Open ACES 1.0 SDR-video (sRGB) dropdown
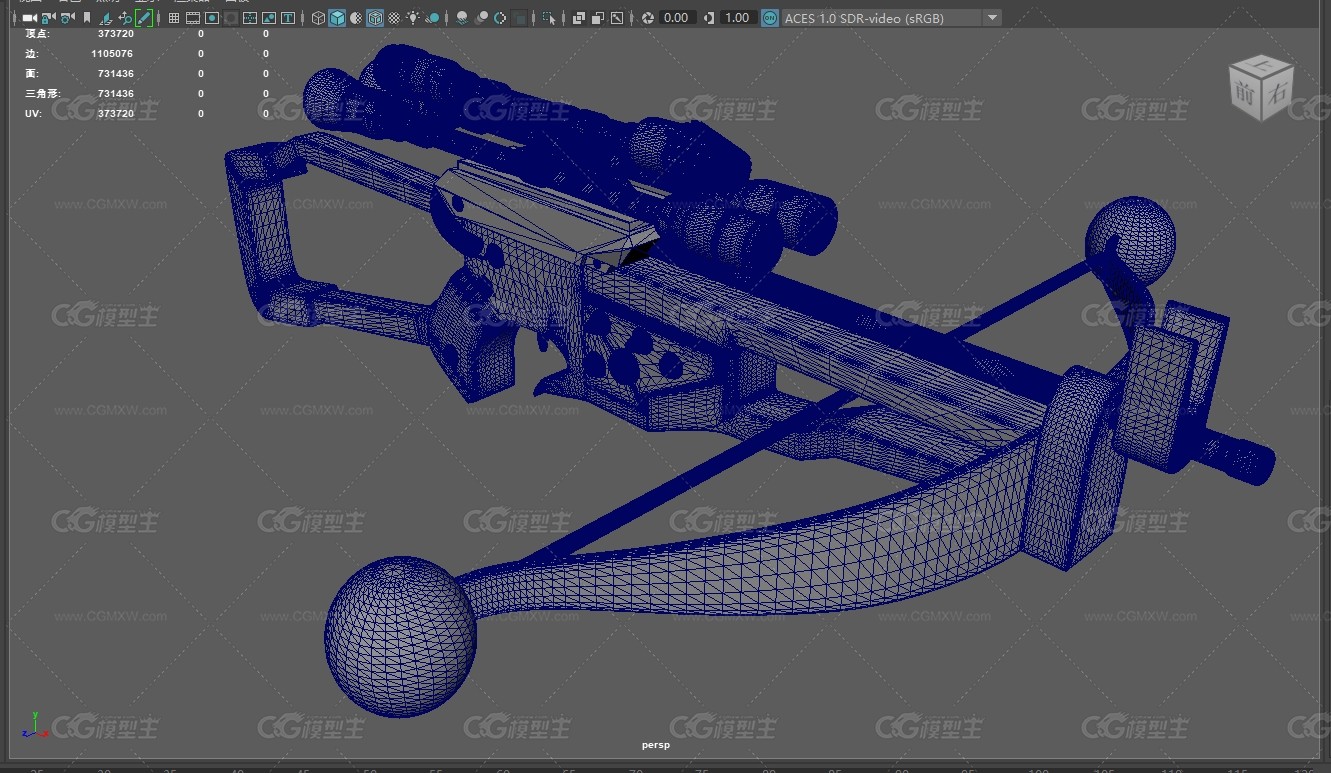The width and height of the screenshot is (1331, 773). [890, 18]
